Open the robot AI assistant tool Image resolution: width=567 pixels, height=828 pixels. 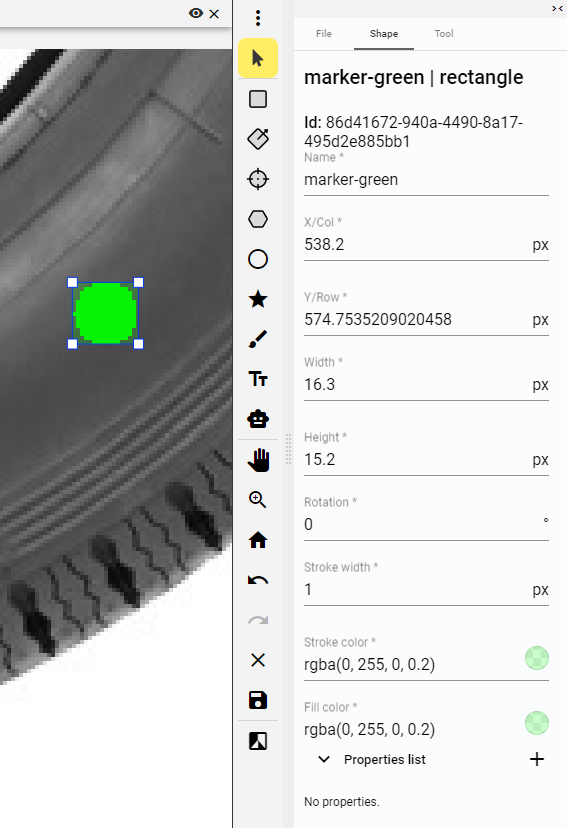[x=258, y=419]
